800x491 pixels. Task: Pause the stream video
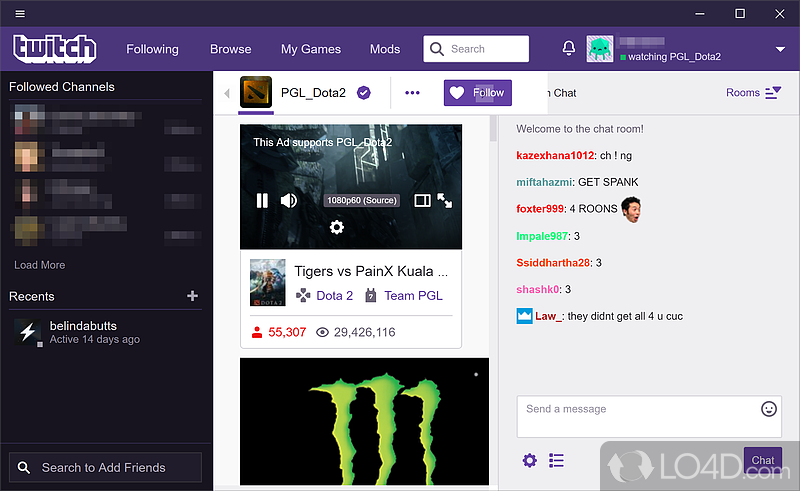pos(262,201)
